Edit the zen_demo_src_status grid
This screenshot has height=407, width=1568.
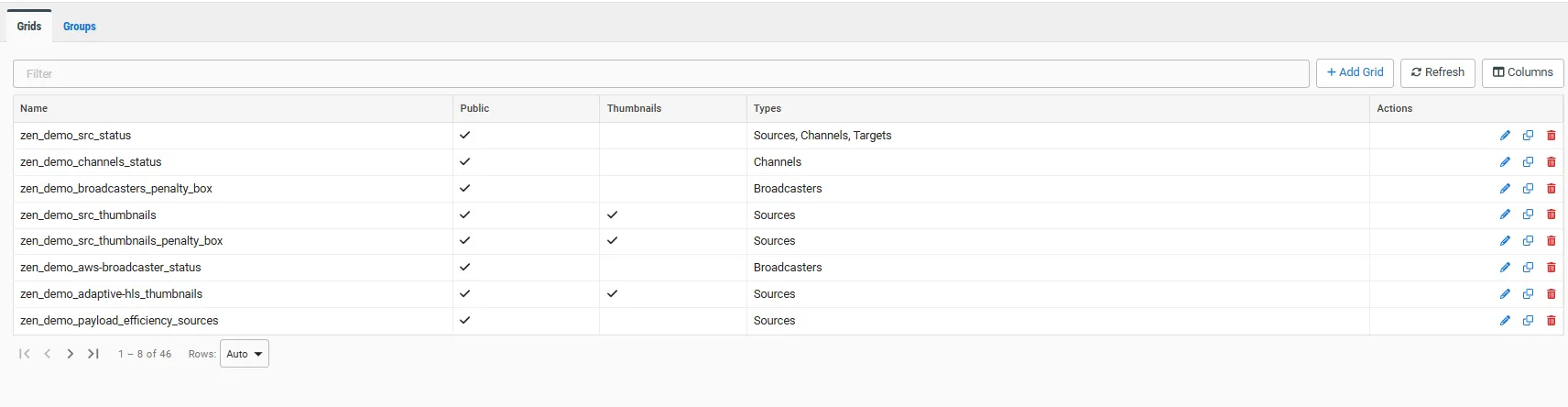coord(1505,136)
